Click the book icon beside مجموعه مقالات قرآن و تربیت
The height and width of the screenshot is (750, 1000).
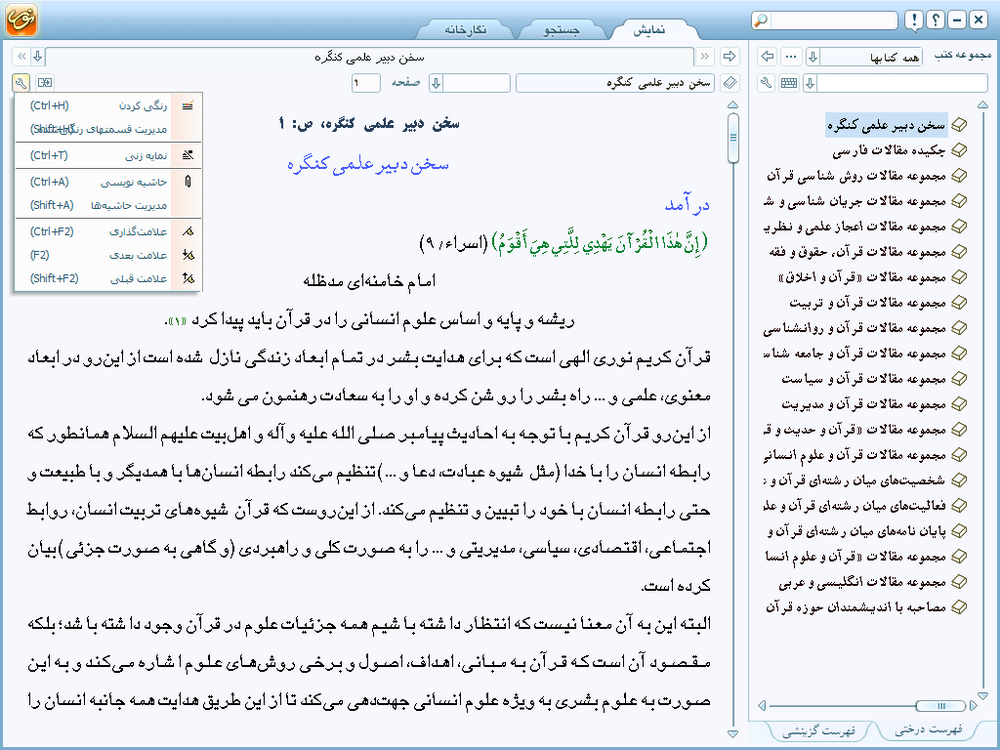[x=959, y=302]
